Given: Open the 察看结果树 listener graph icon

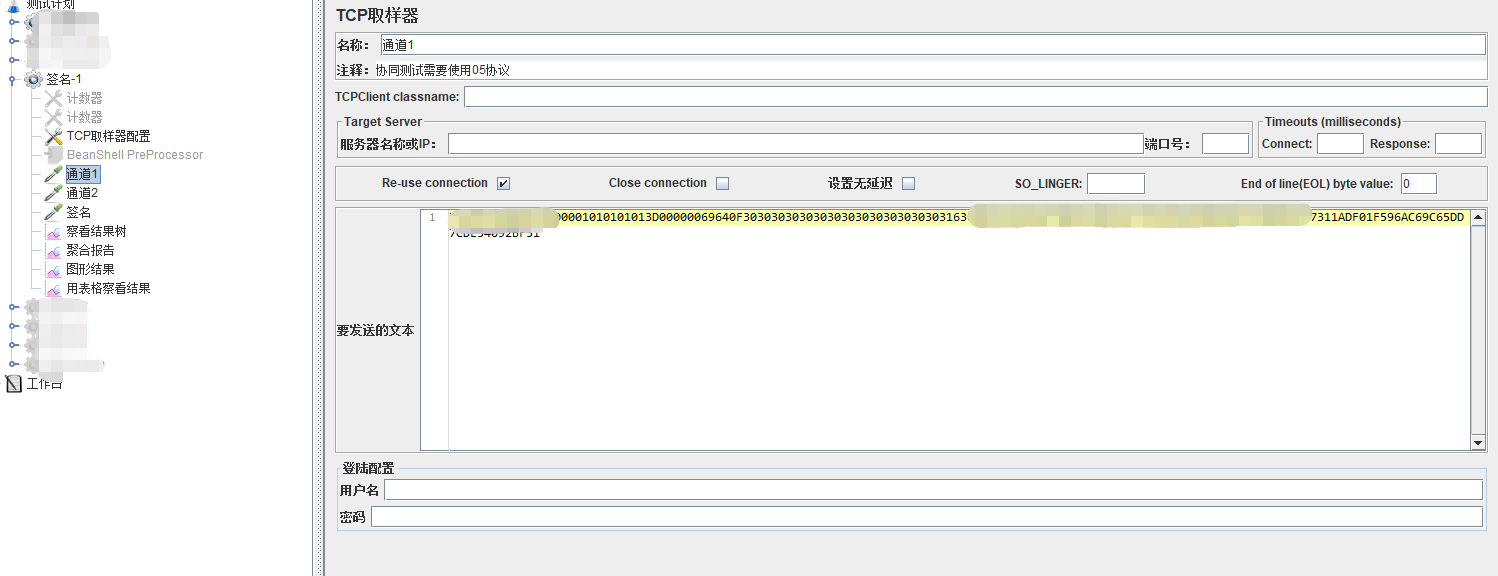Looking at the screenshot, I should click(54, 230).
